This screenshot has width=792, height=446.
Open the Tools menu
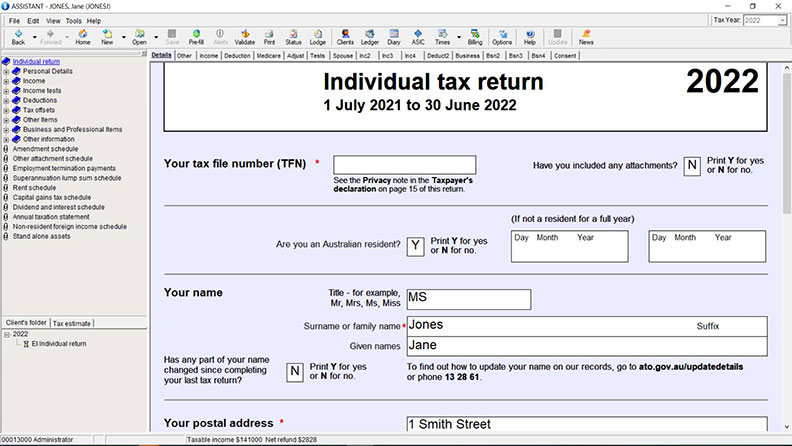[74, 20]
